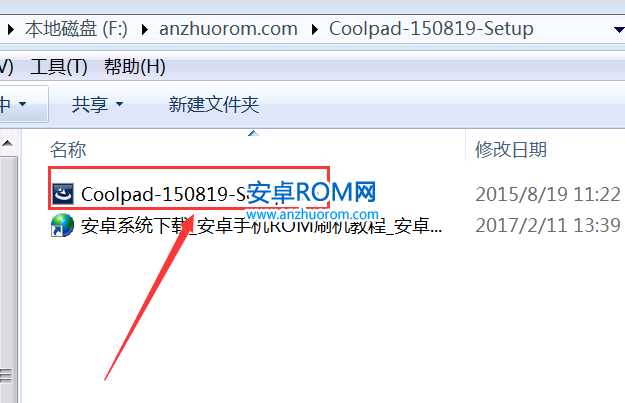The width and height of the screenshot is (625, 403).
Task: Expand the dropdown arrow beside 中 button
Action: click(23, 104)
